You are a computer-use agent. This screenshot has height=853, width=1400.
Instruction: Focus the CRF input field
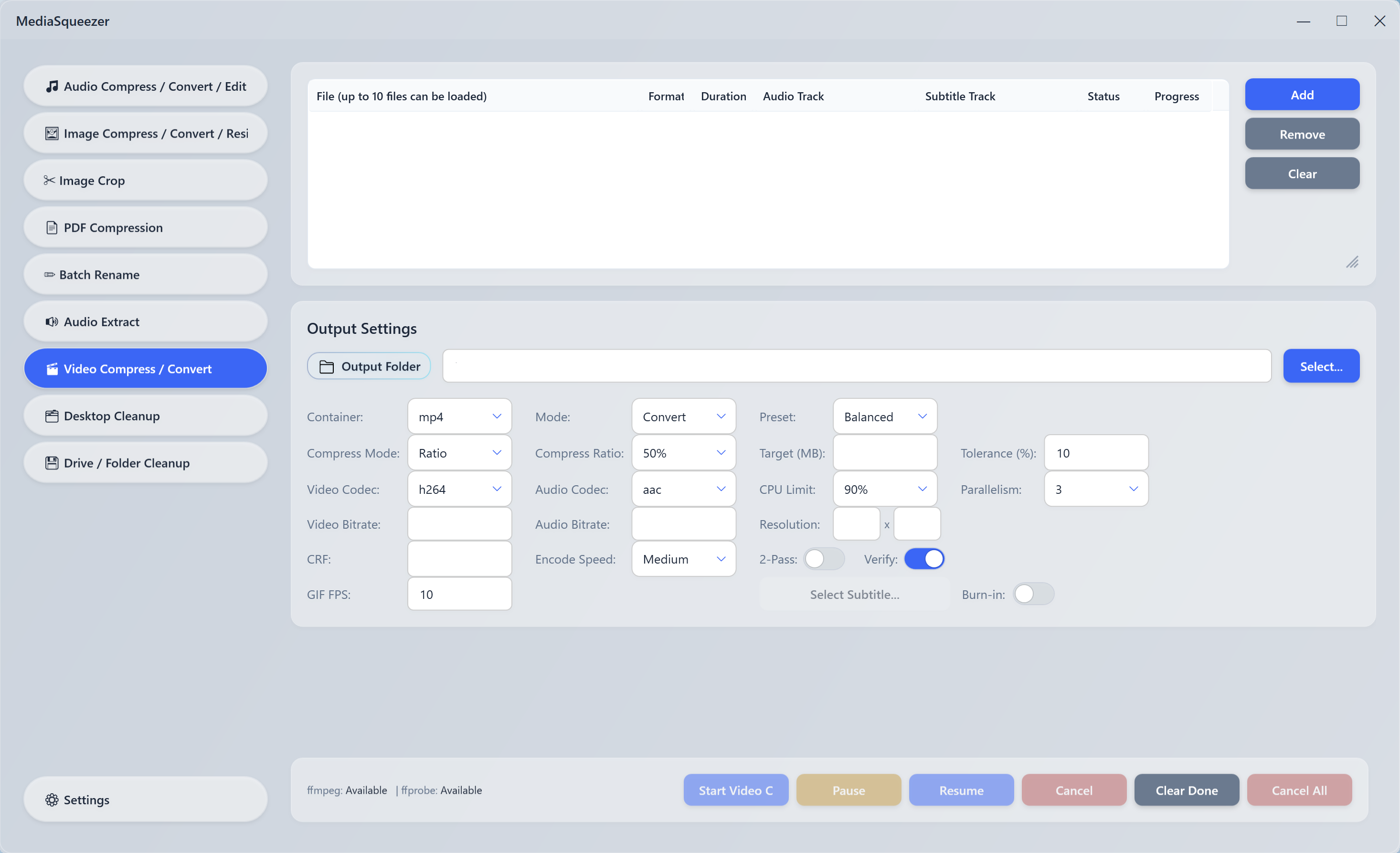[459, 559]
